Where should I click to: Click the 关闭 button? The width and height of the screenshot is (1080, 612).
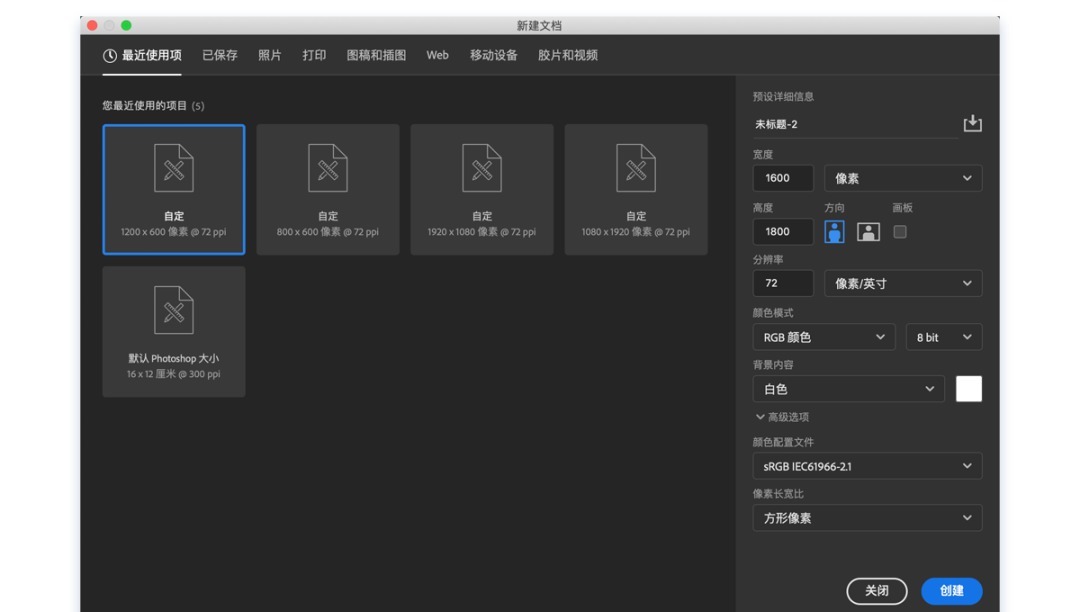coord(877,591)
